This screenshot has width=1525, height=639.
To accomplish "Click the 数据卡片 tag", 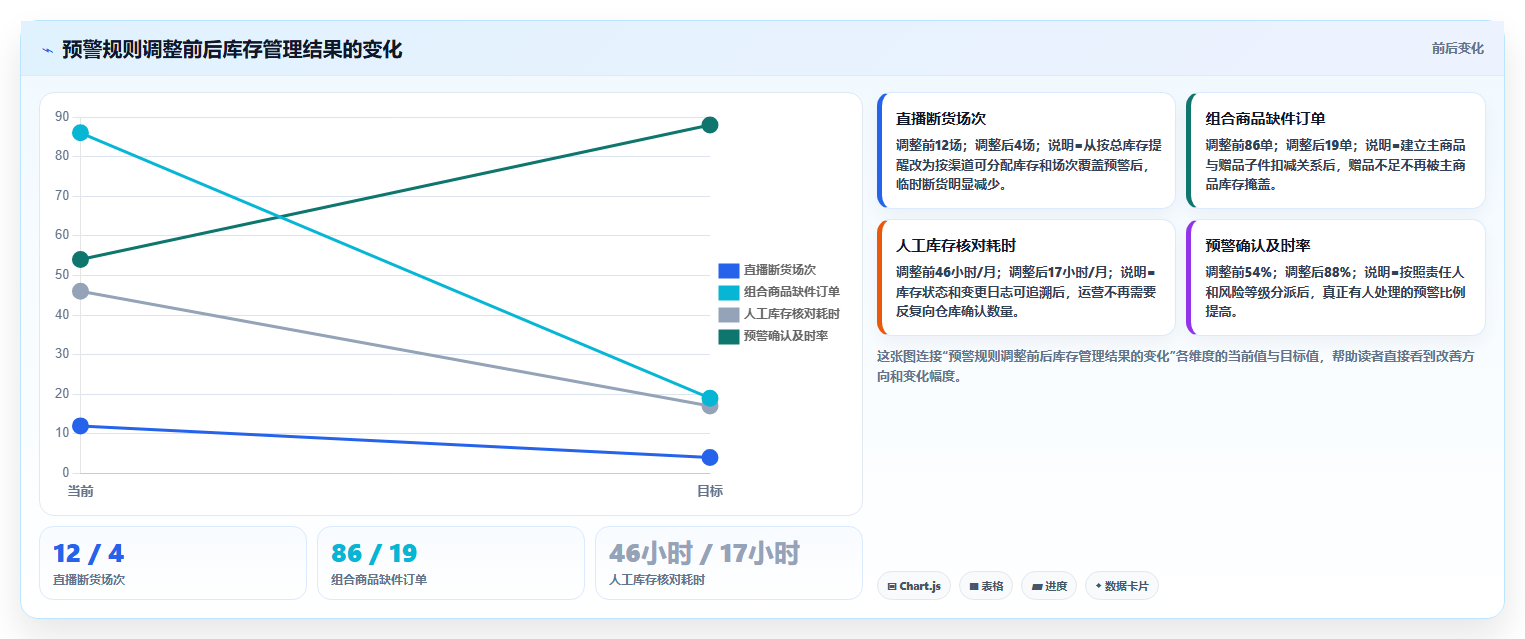I will click(1122, 586).
